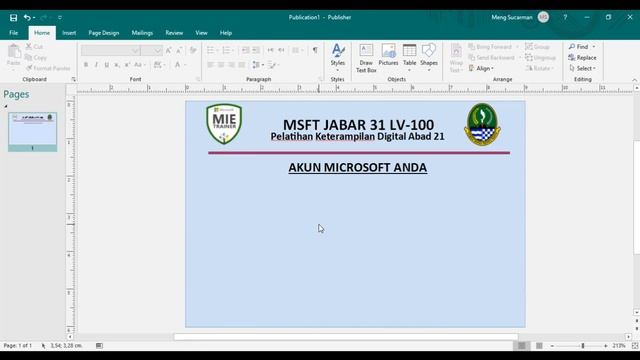Image resolution: width=640 pixels, height=360 pixels.
Task: Zoom in with the plus button
Action: (606, 346)
